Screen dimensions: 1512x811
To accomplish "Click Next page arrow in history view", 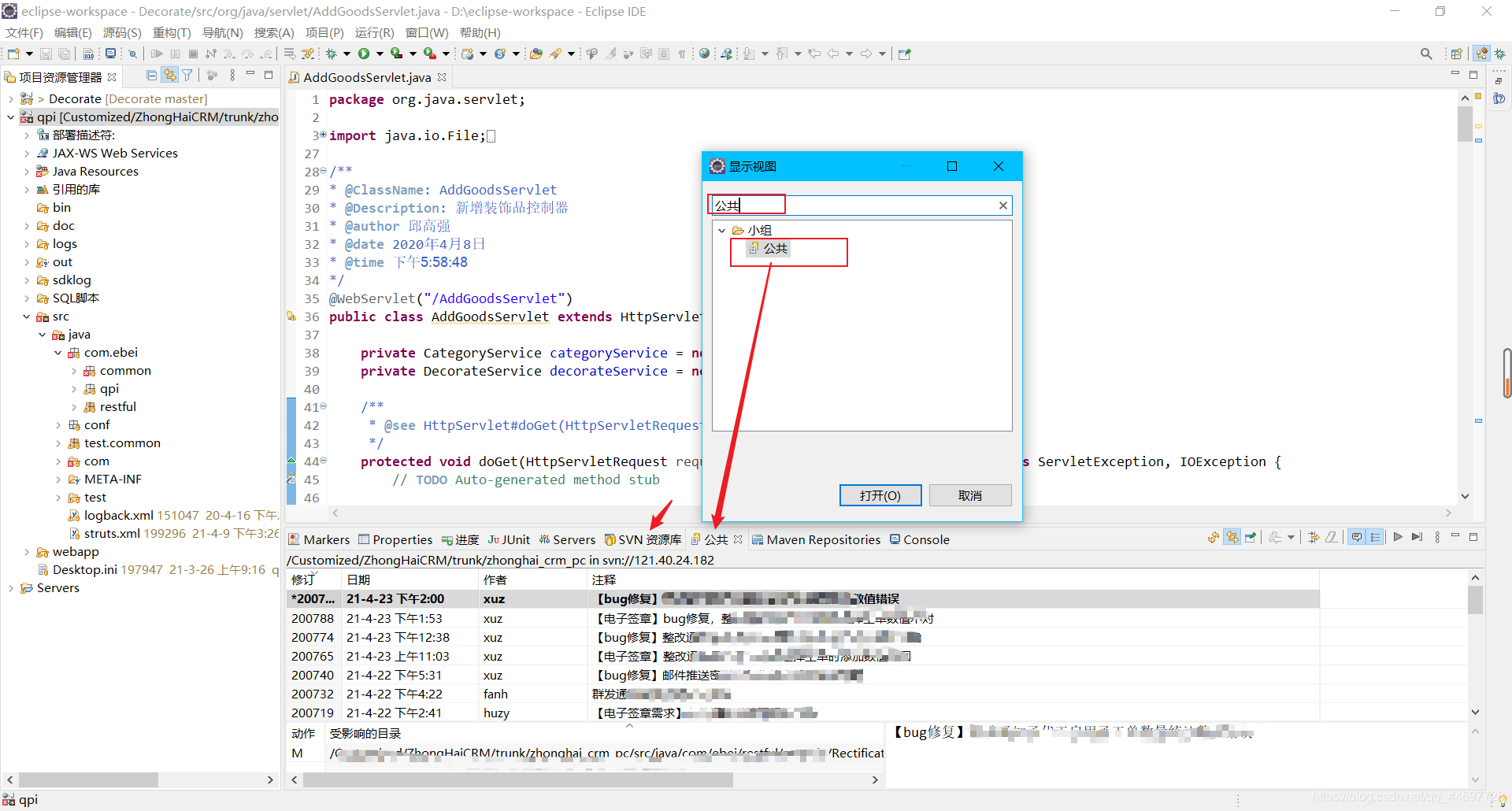I will [1398, 538].
